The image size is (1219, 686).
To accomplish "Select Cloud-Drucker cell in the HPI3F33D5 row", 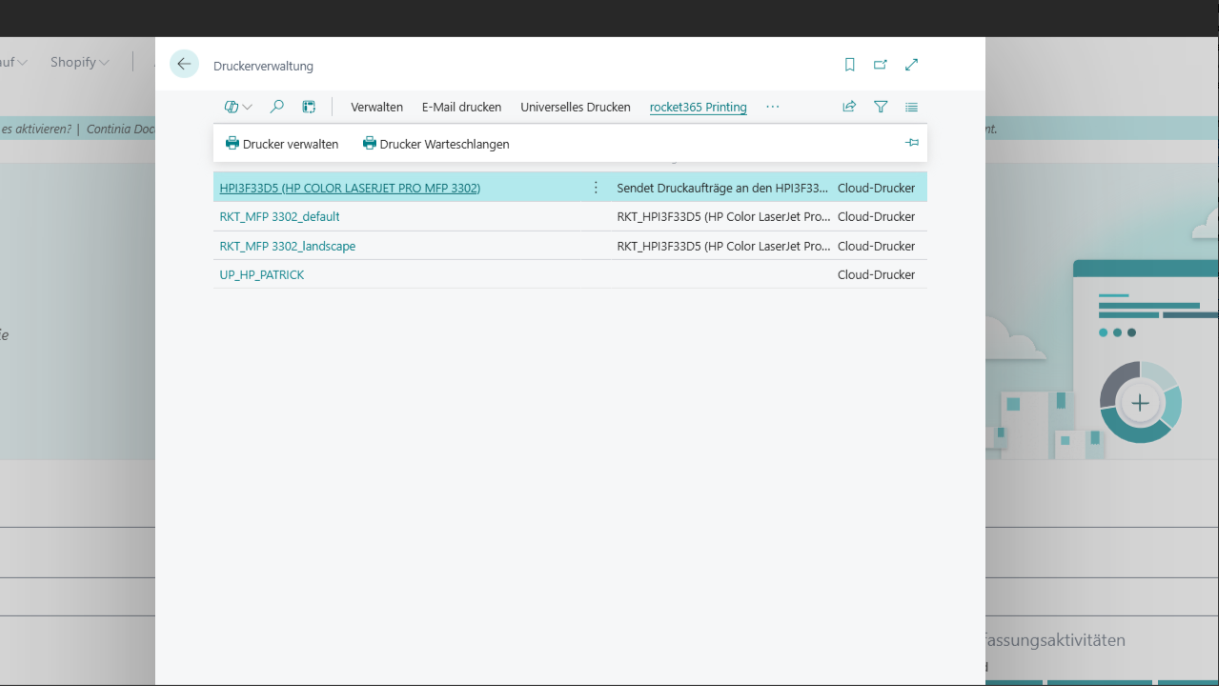I will [x=876, y=188].
